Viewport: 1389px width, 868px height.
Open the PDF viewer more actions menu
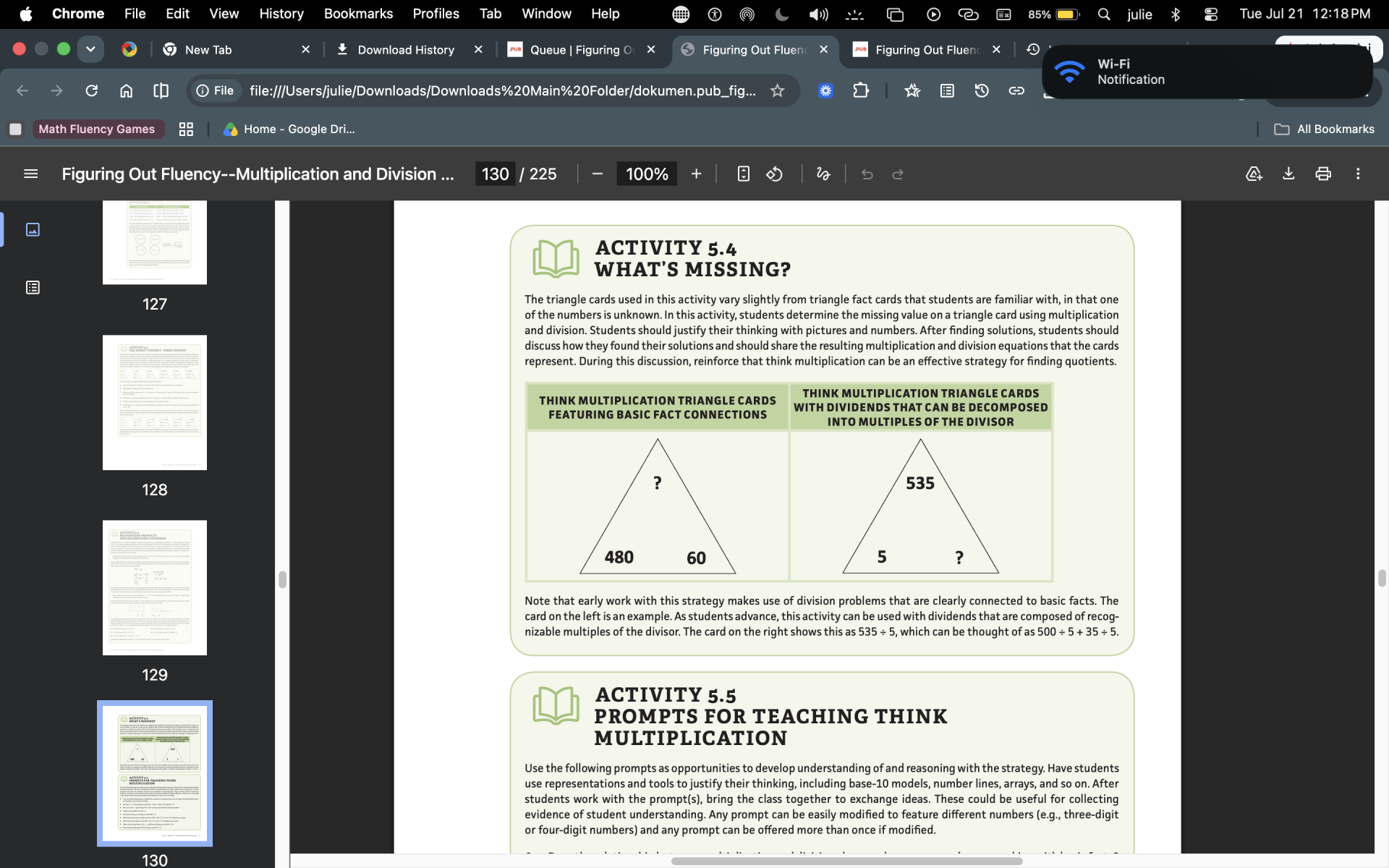(1358, 174)
